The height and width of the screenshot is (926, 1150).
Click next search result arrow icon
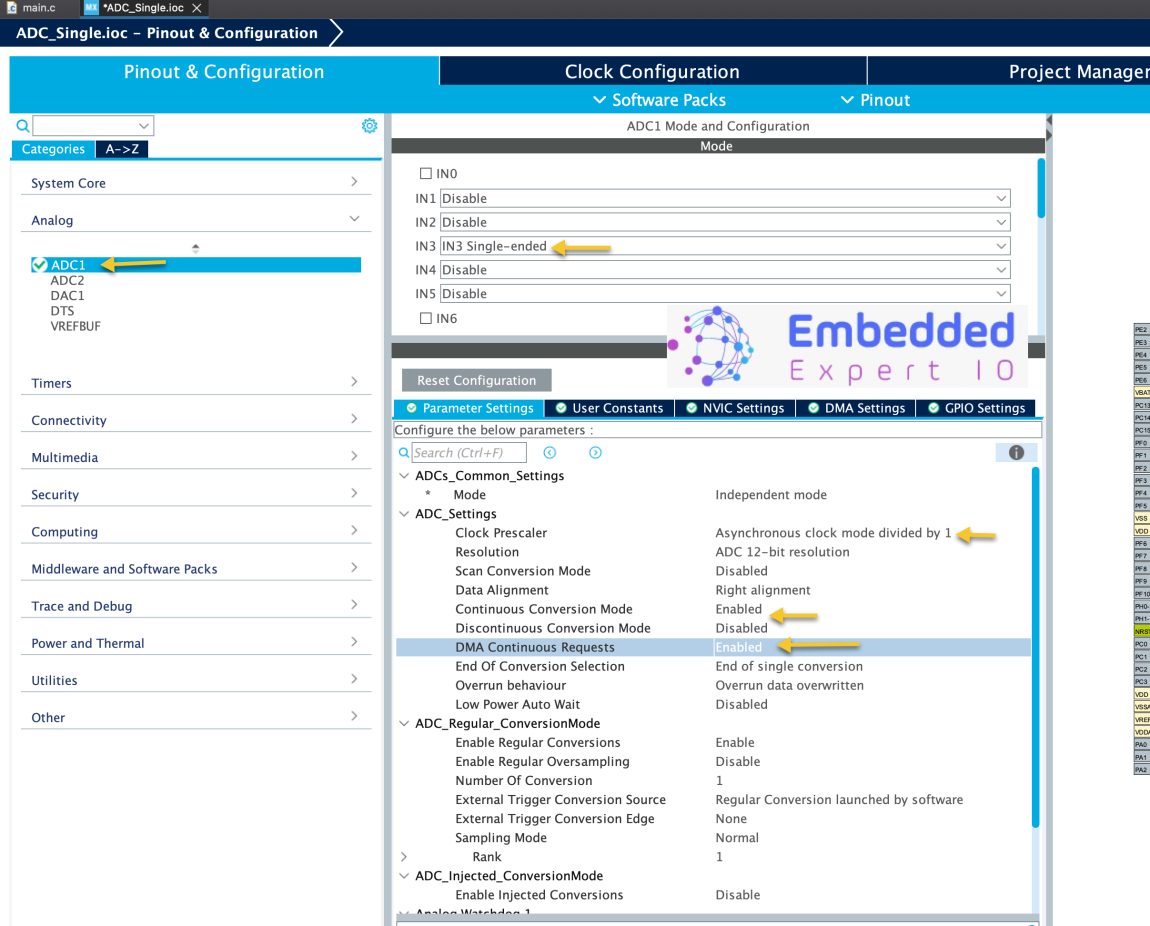595,453
